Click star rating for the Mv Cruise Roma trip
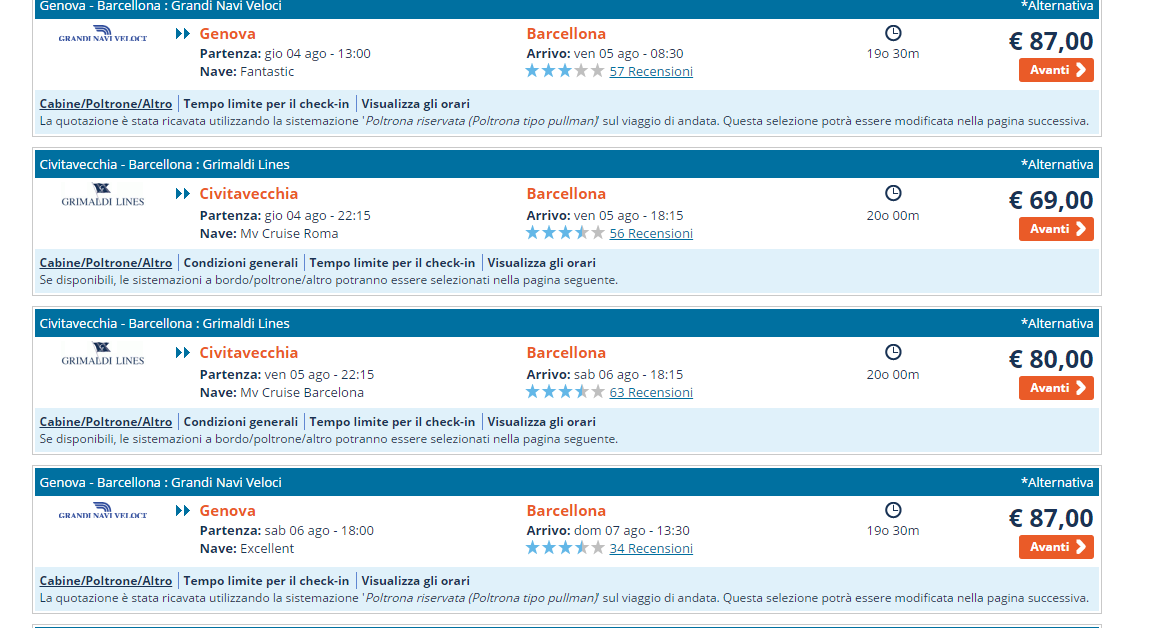Viewport: 1152px width, 628px height. pos(565,233)
